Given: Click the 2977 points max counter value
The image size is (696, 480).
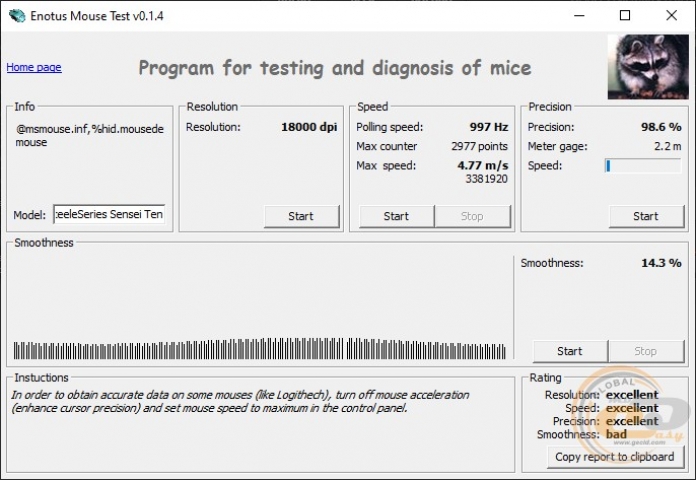Looking at the screenshot, I should point(479,146).
